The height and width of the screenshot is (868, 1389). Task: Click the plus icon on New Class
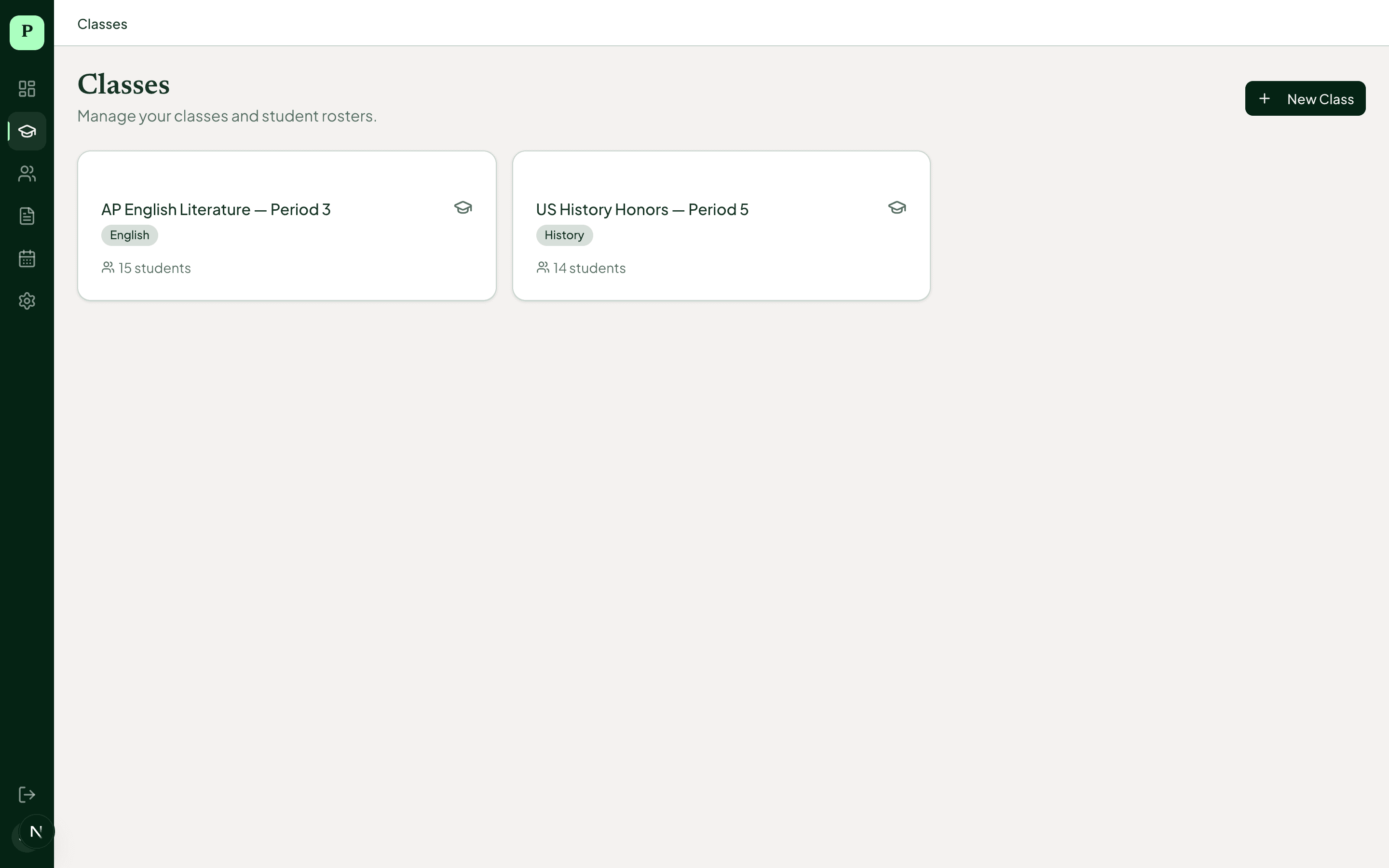(1264, 99)
